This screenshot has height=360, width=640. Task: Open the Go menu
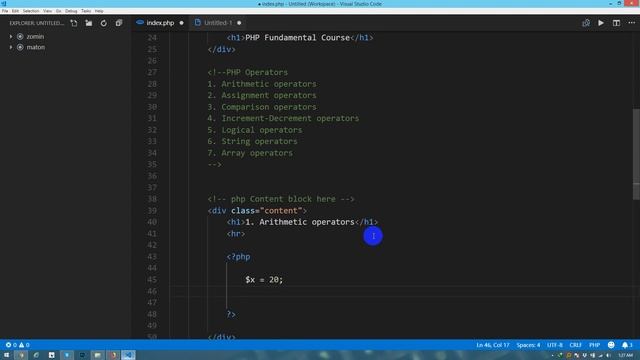(58, 11)
